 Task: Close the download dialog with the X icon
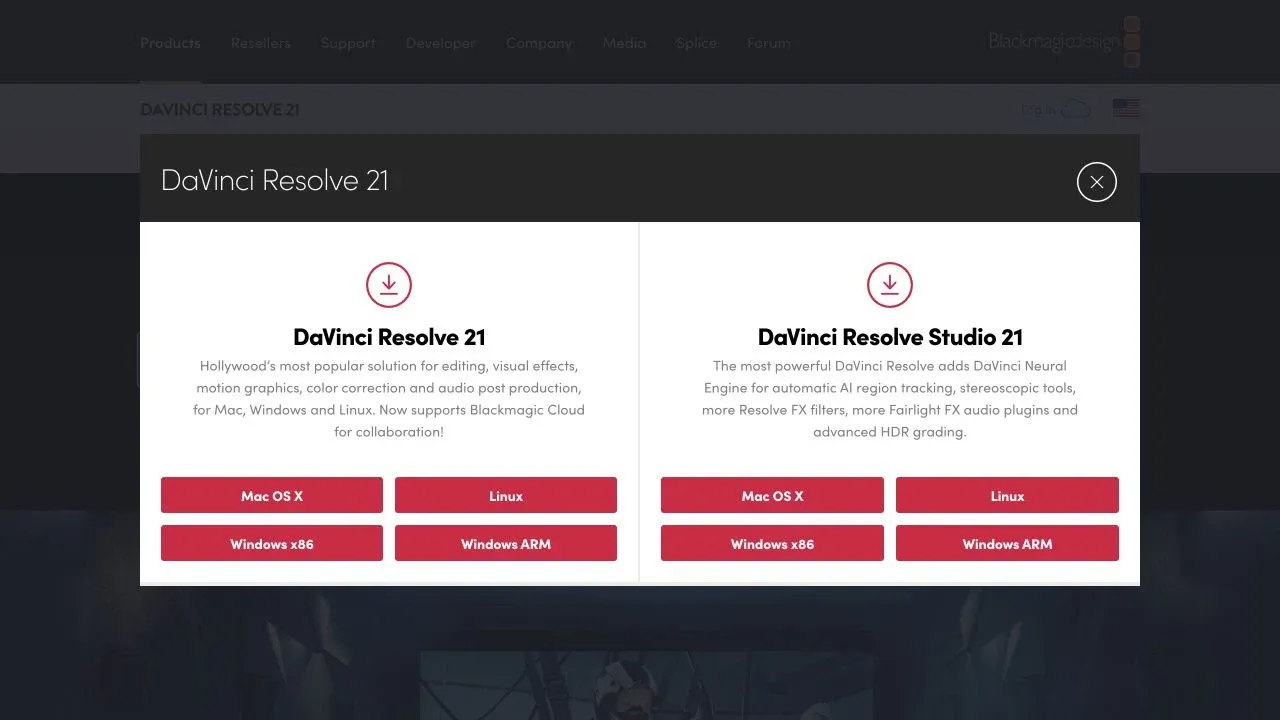coord(1097,182)
